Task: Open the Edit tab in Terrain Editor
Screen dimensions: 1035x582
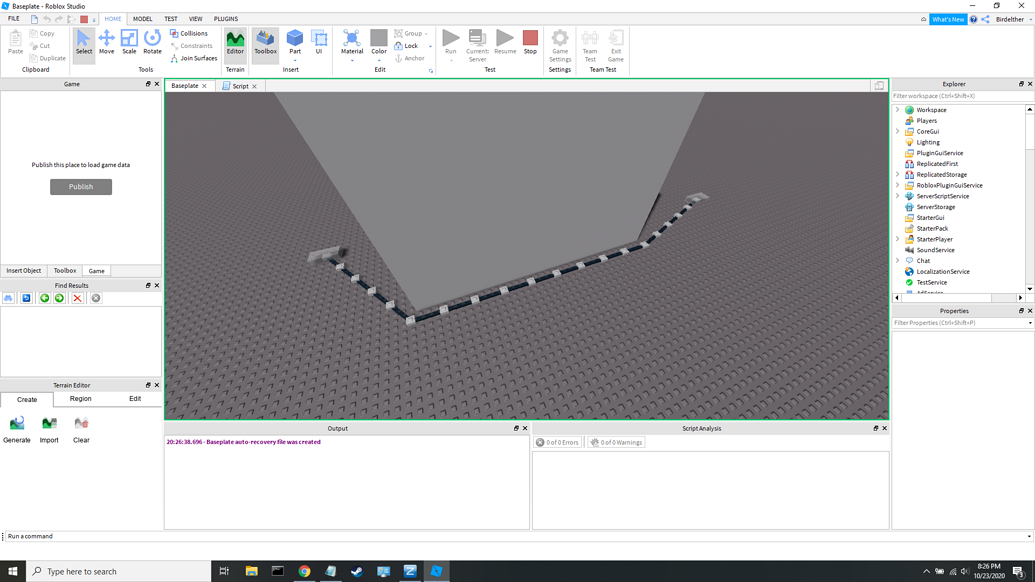Action: point(135,399)
